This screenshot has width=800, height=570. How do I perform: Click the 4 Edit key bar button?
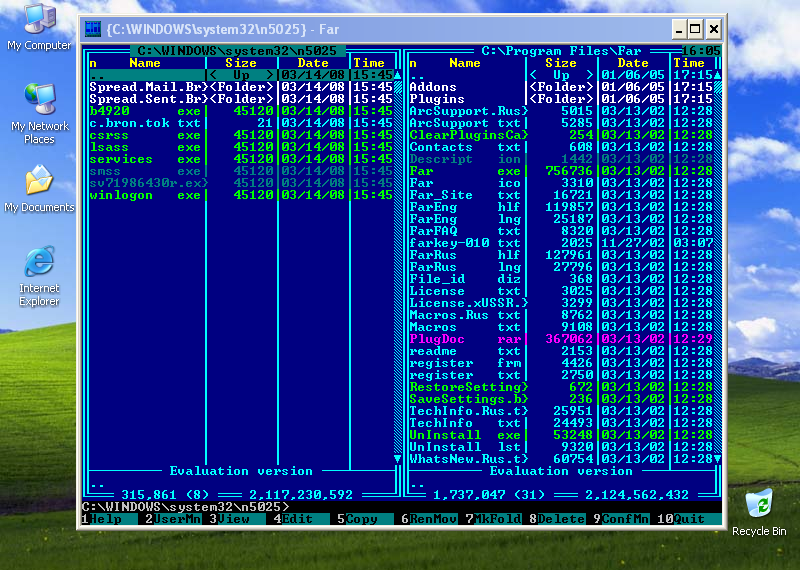click(x=302, y=519)
